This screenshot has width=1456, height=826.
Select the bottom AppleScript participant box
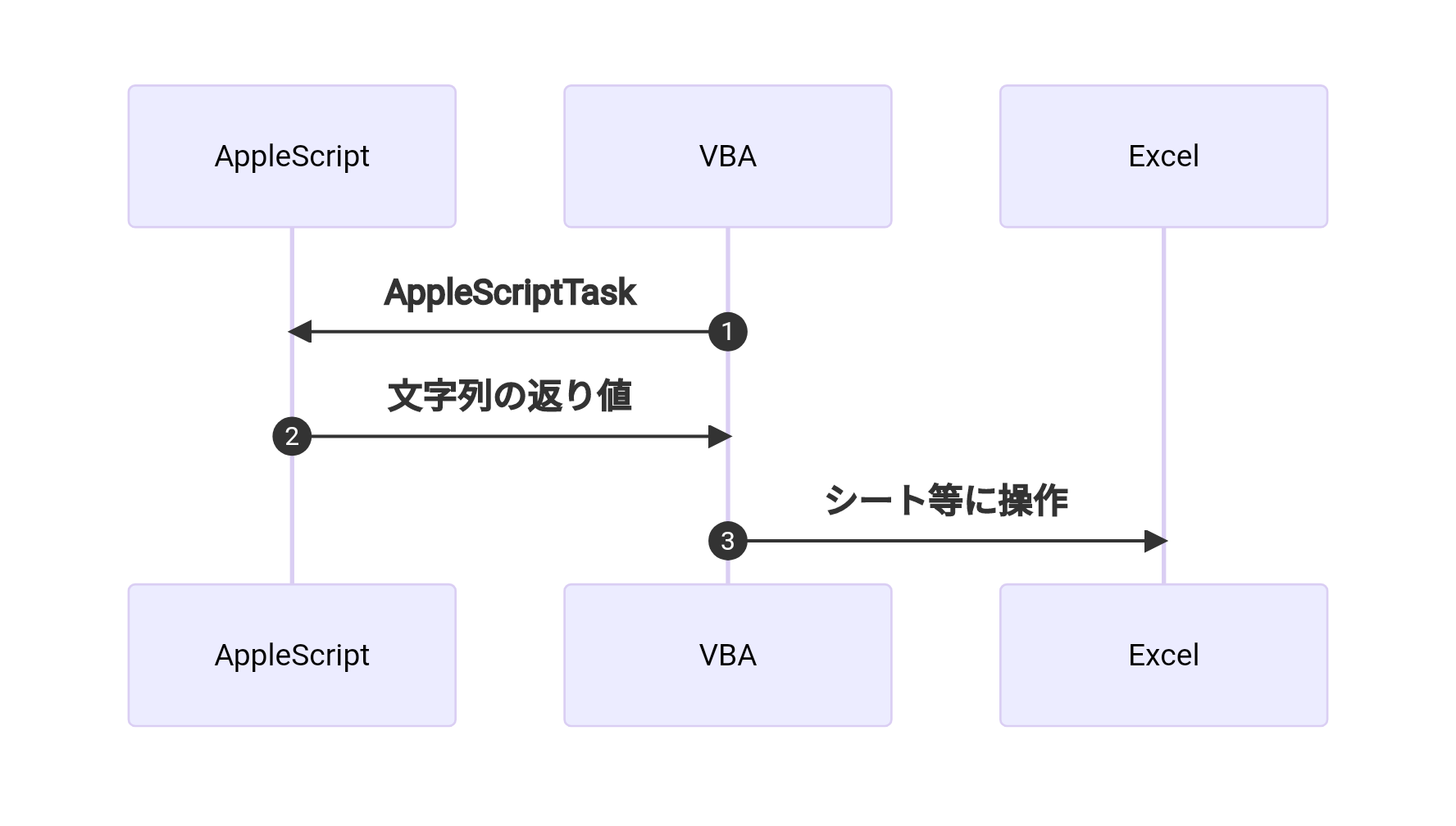point(292,655)
